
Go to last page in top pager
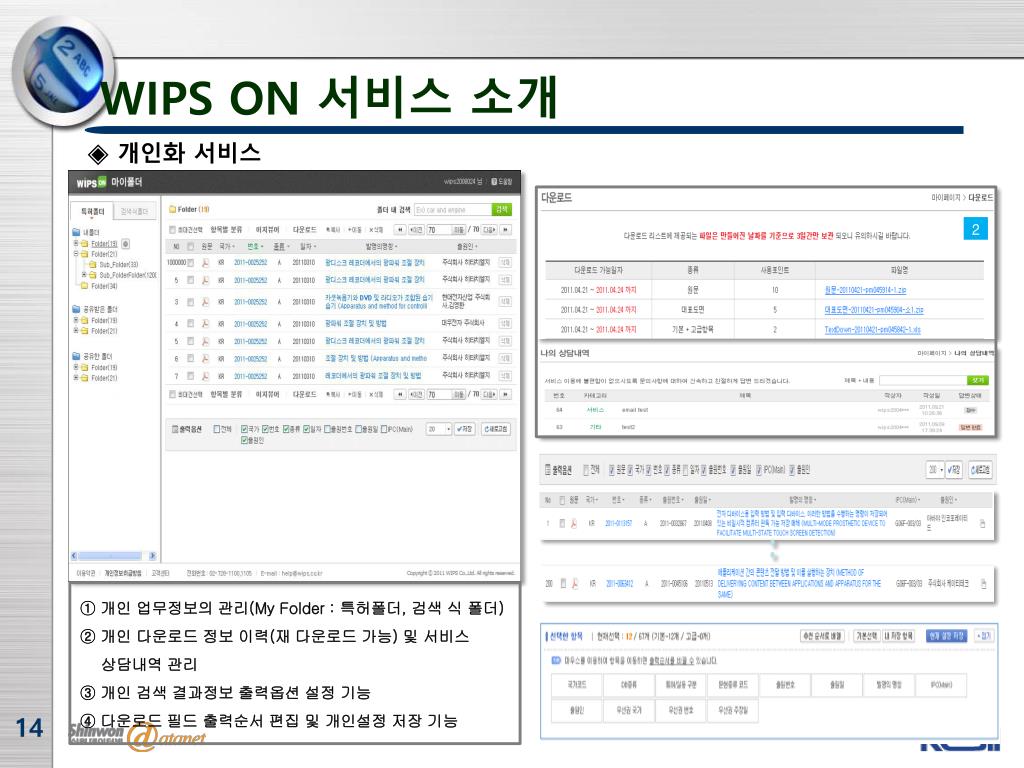point(505,230)
